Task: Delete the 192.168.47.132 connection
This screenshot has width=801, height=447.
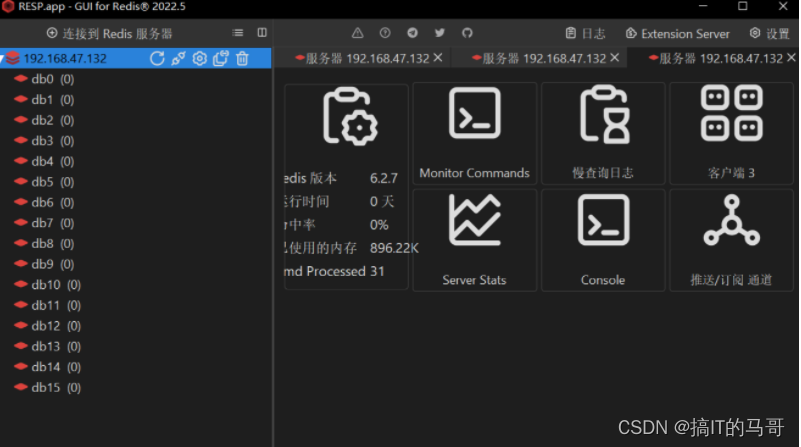Action: pos(243,58)
